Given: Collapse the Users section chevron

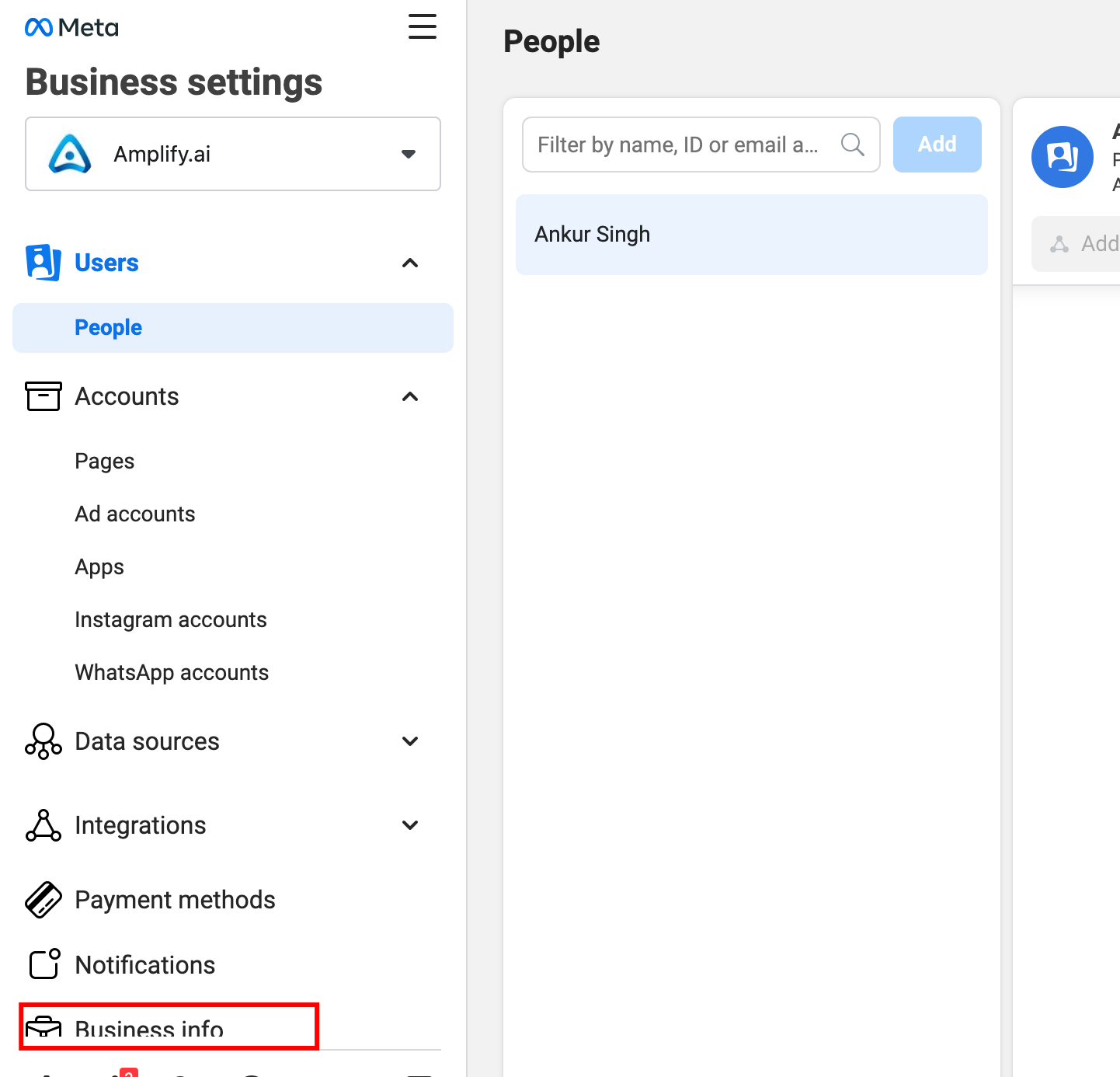Looking at the screenshot, I should click(x=410, y=263).
